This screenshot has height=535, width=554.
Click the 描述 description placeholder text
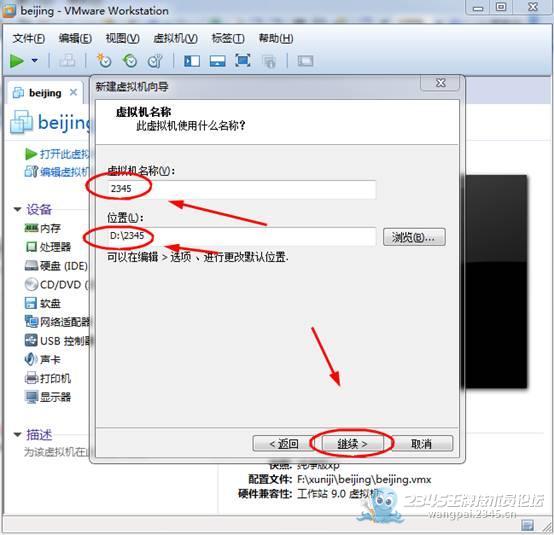[x=57, y=452]
